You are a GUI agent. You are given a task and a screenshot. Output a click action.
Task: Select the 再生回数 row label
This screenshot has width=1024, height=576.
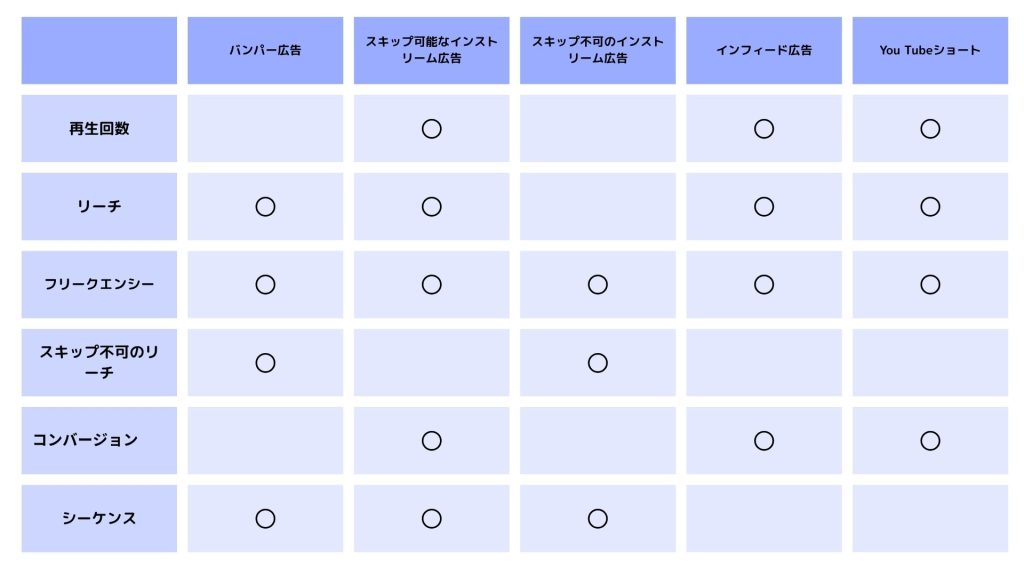tap(99, 129)
